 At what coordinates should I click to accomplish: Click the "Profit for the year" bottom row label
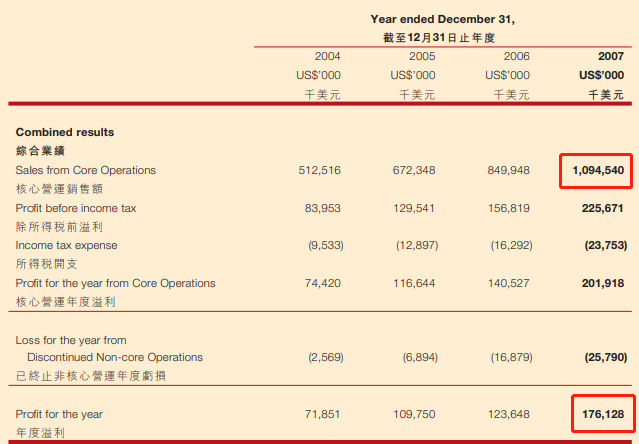tap(59, 414)
